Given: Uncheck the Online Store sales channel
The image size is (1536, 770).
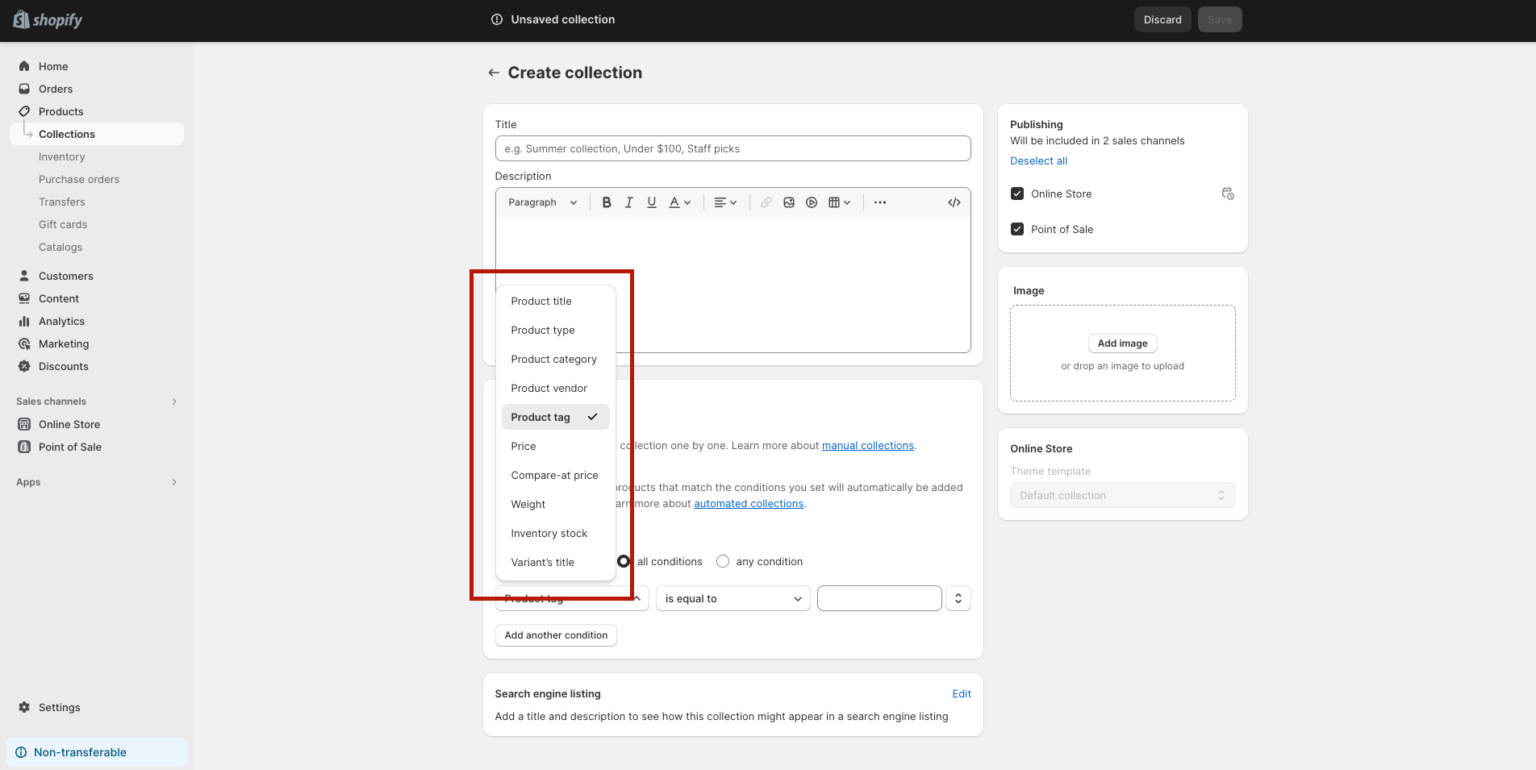Looking at the screenshot, I should point(1017,194).
